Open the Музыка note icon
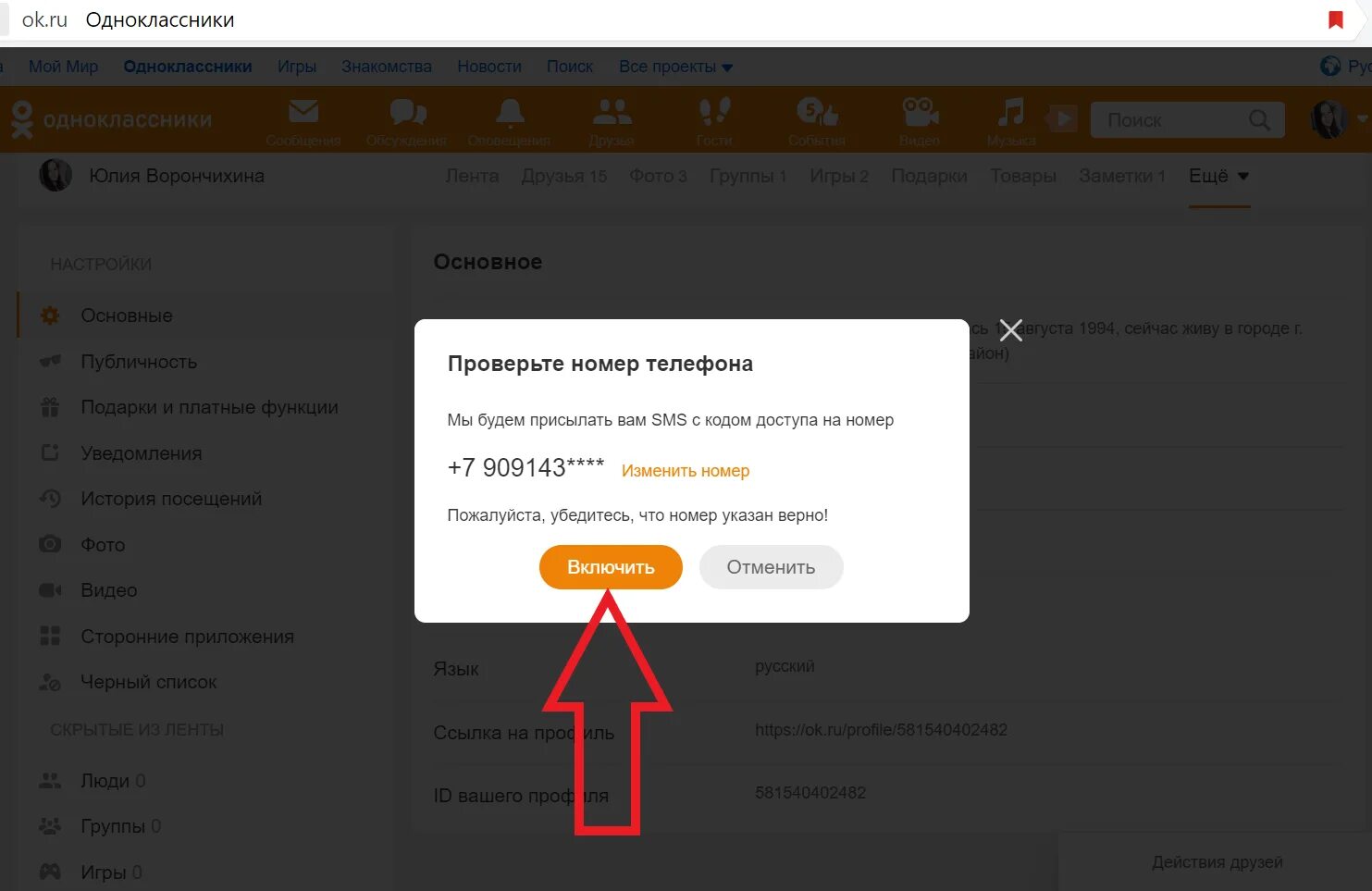This screenshot has width=1372, height=891. click(x=1010, y=112)
